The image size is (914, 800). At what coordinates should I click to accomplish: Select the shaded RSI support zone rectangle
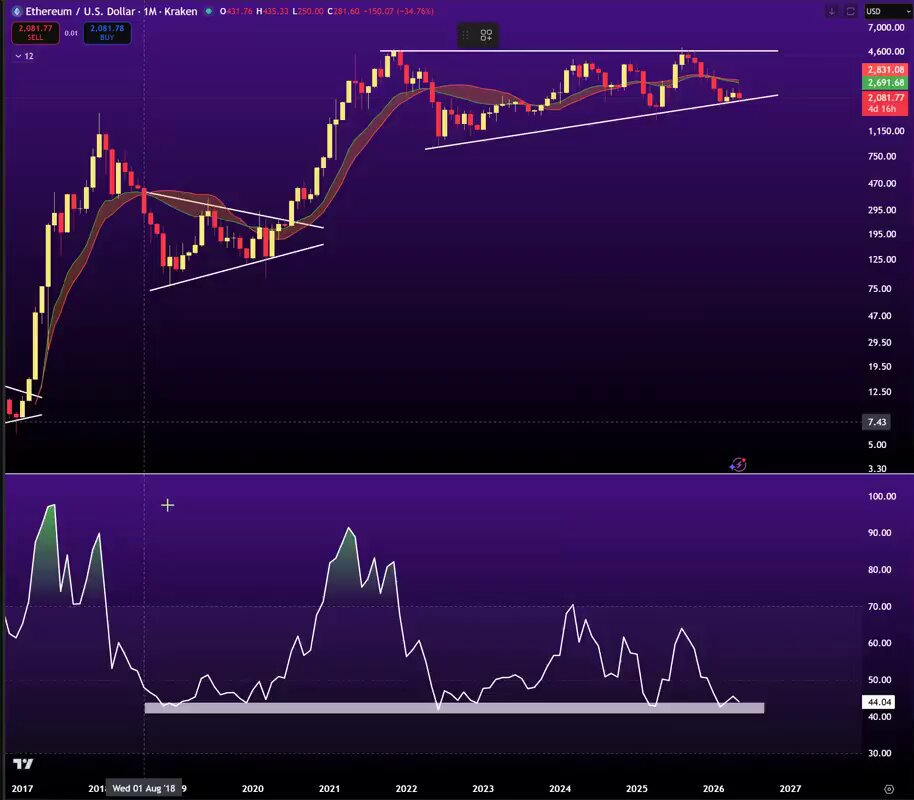point(454,708)
